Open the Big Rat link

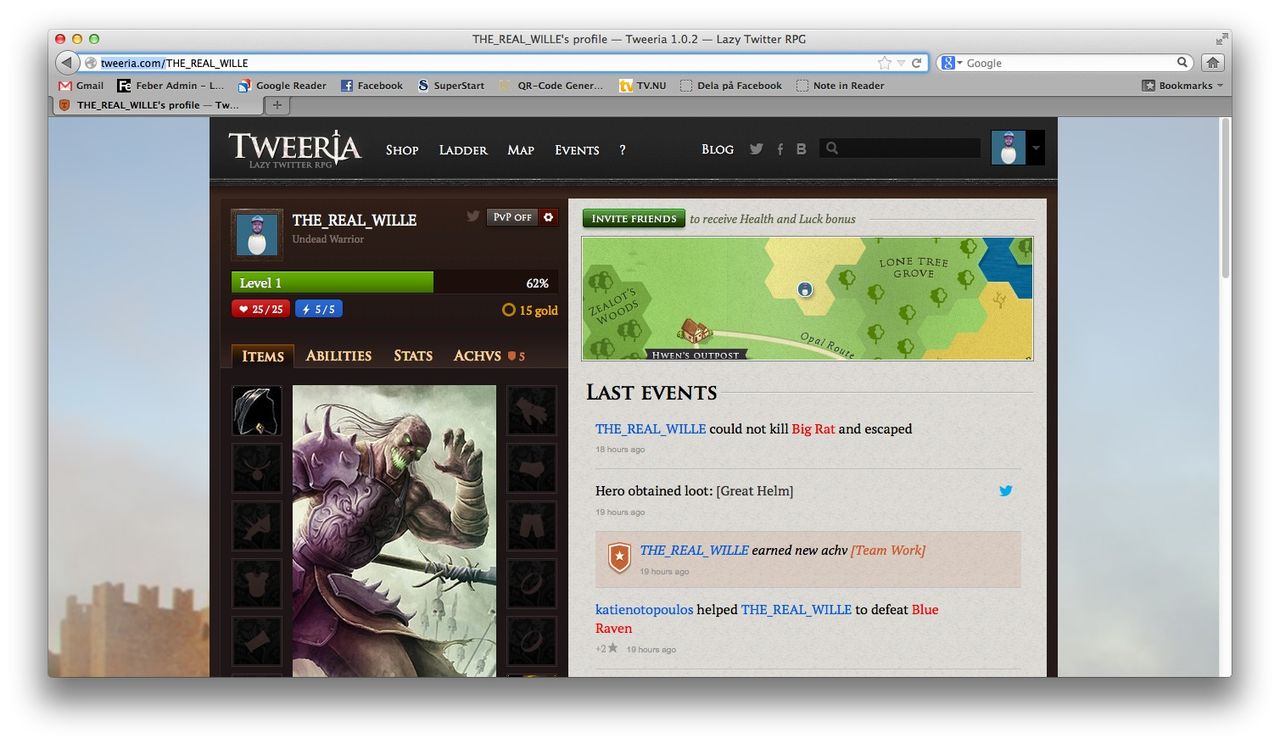pyautogui.click(x=813, y=429)
